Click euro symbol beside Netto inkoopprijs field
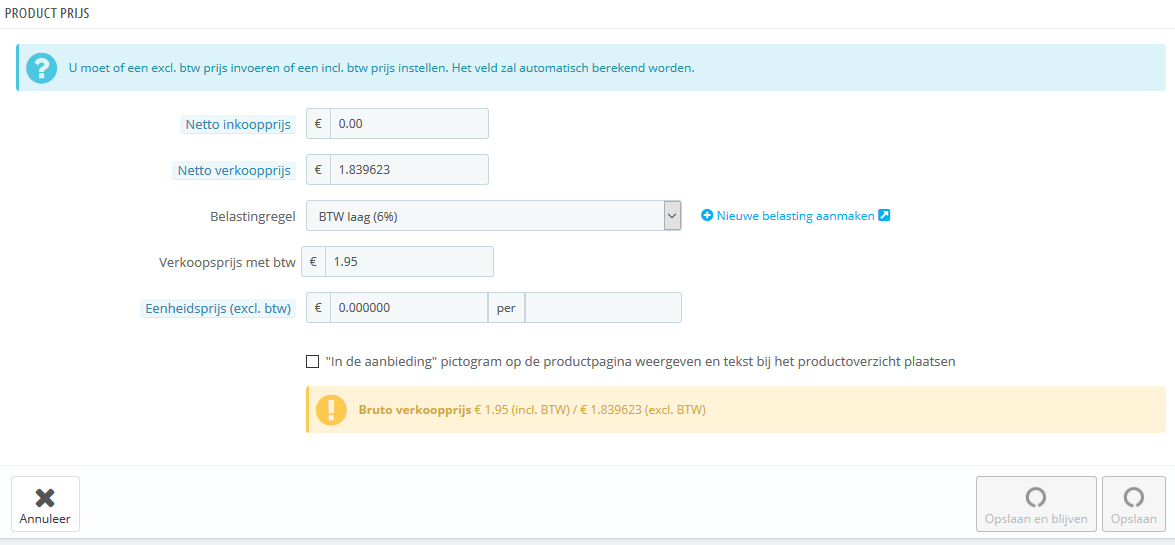 point(318,124)
